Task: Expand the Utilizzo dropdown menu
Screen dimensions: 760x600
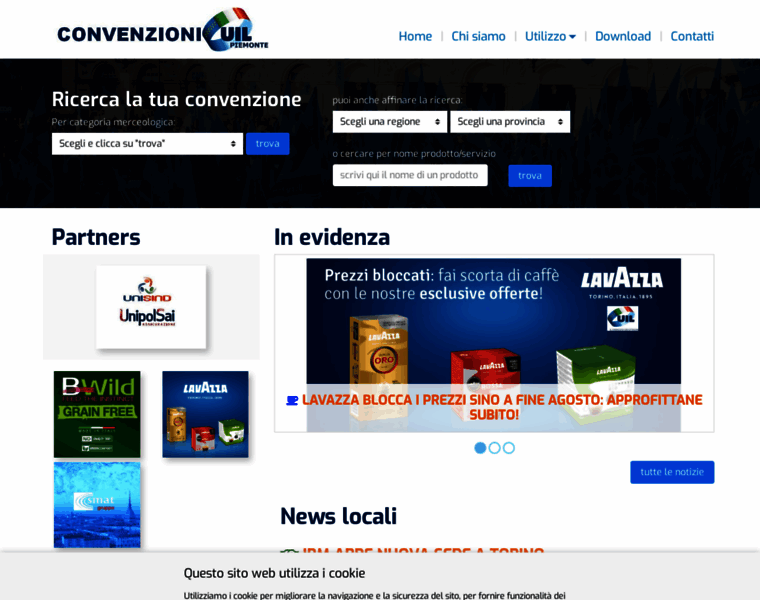Action: pos(550,36)
